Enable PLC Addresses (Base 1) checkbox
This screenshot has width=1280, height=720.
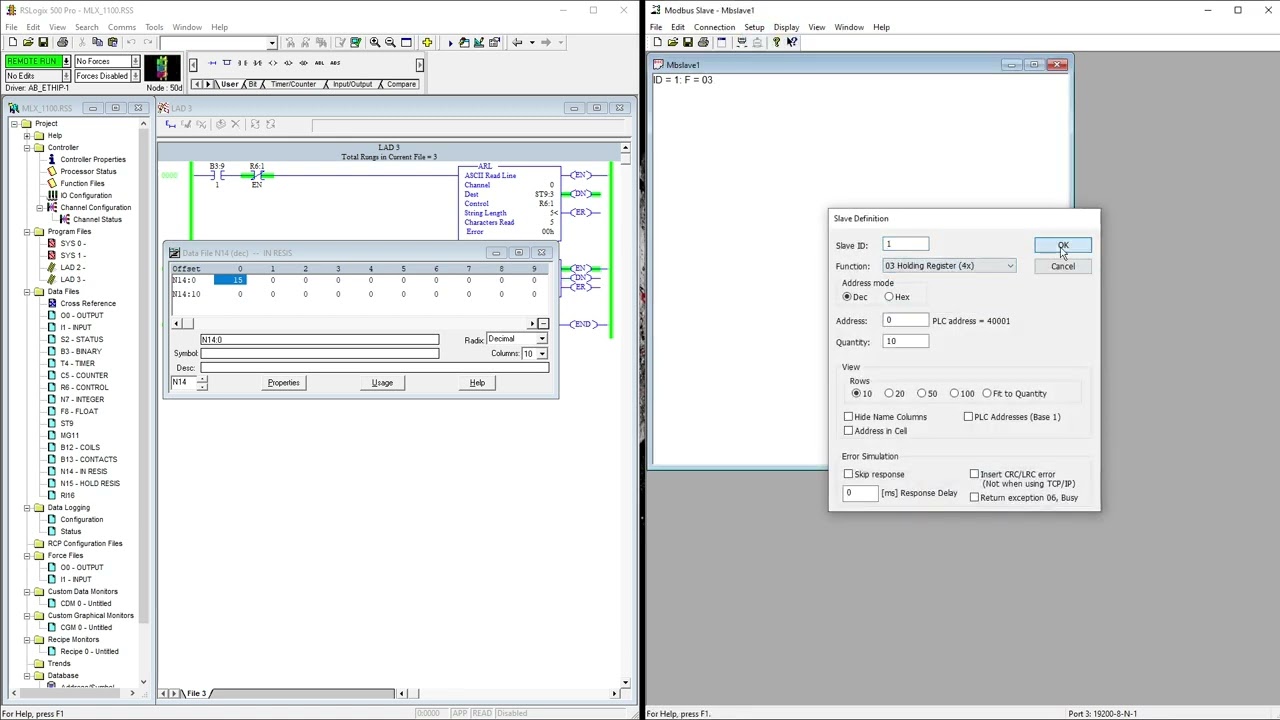click(x=968, y=417)
